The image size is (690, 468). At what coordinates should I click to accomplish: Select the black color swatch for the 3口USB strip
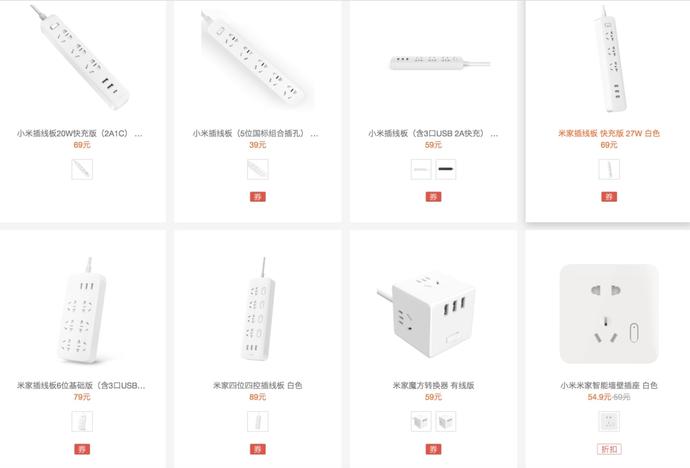pyautogui.click(x=445, y=169)
